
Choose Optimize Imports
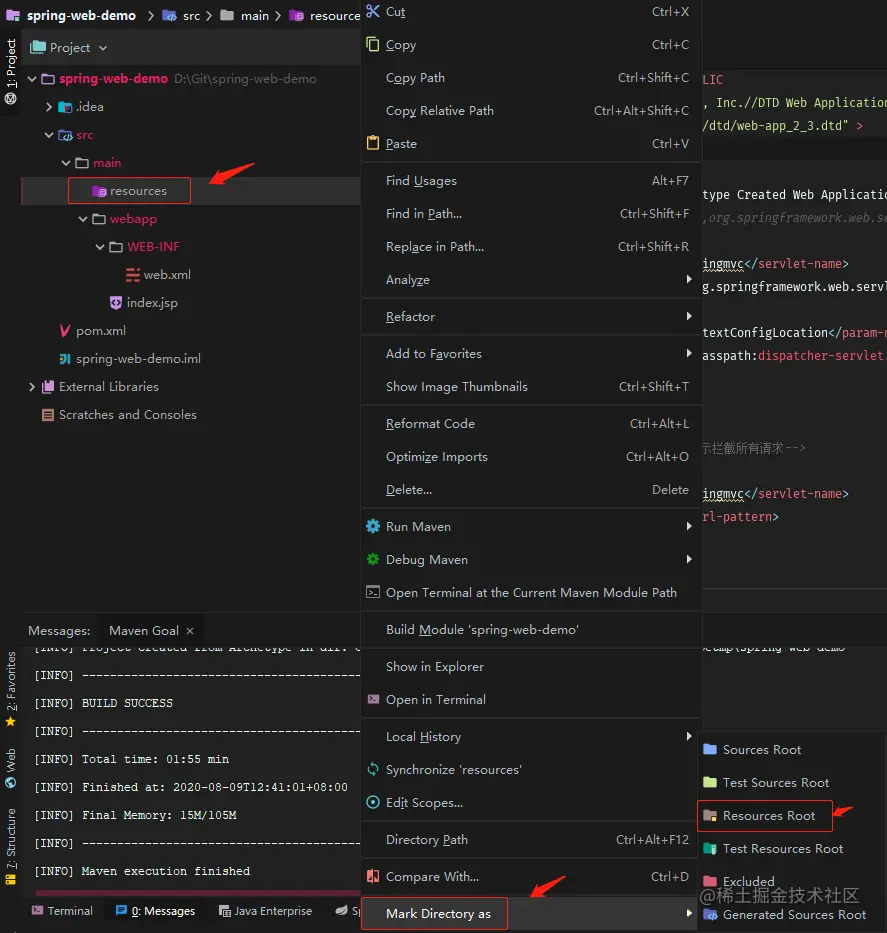click(x=531, y=456)
